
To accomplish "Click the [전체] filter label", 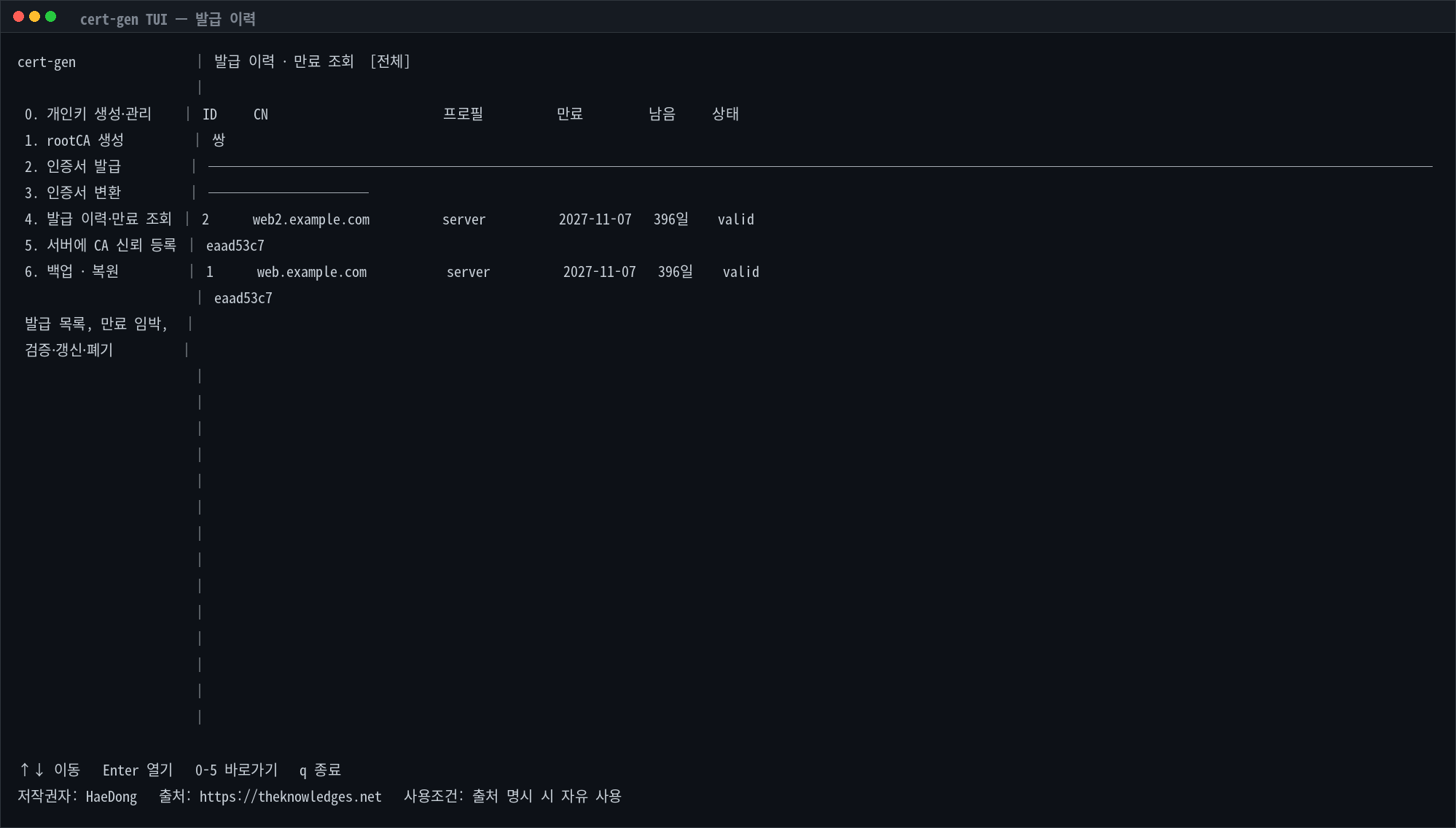I will (390, 61).
